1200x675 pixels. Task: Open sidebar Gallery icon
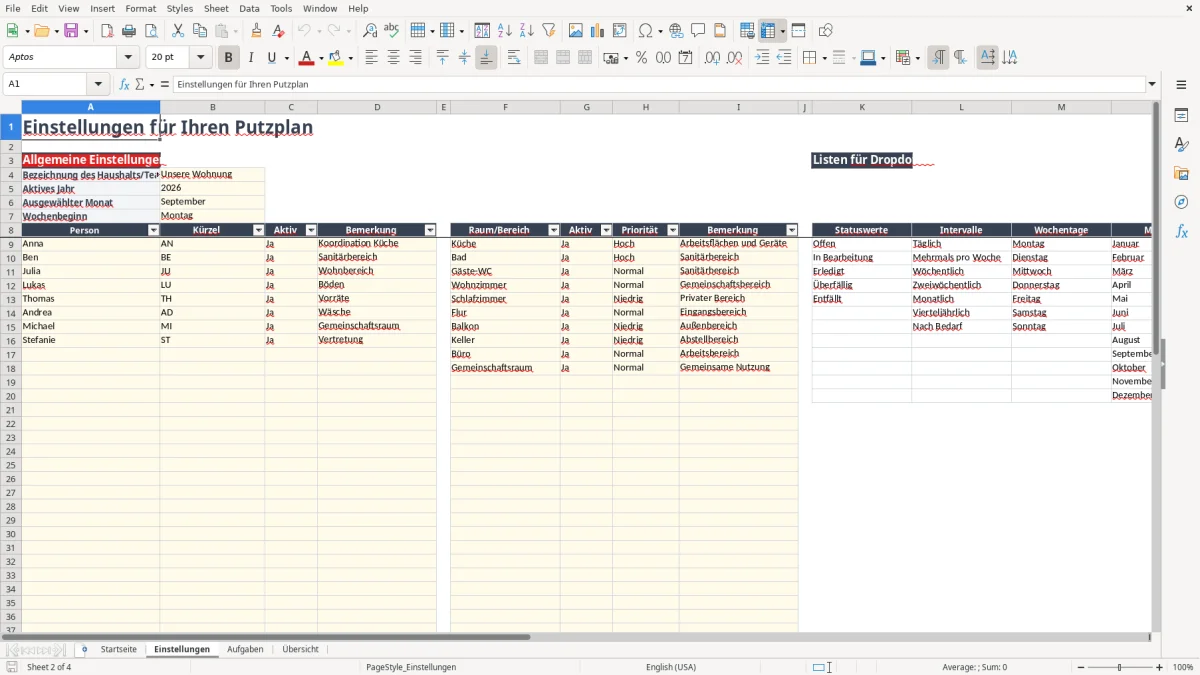[x=1181, y=173]
